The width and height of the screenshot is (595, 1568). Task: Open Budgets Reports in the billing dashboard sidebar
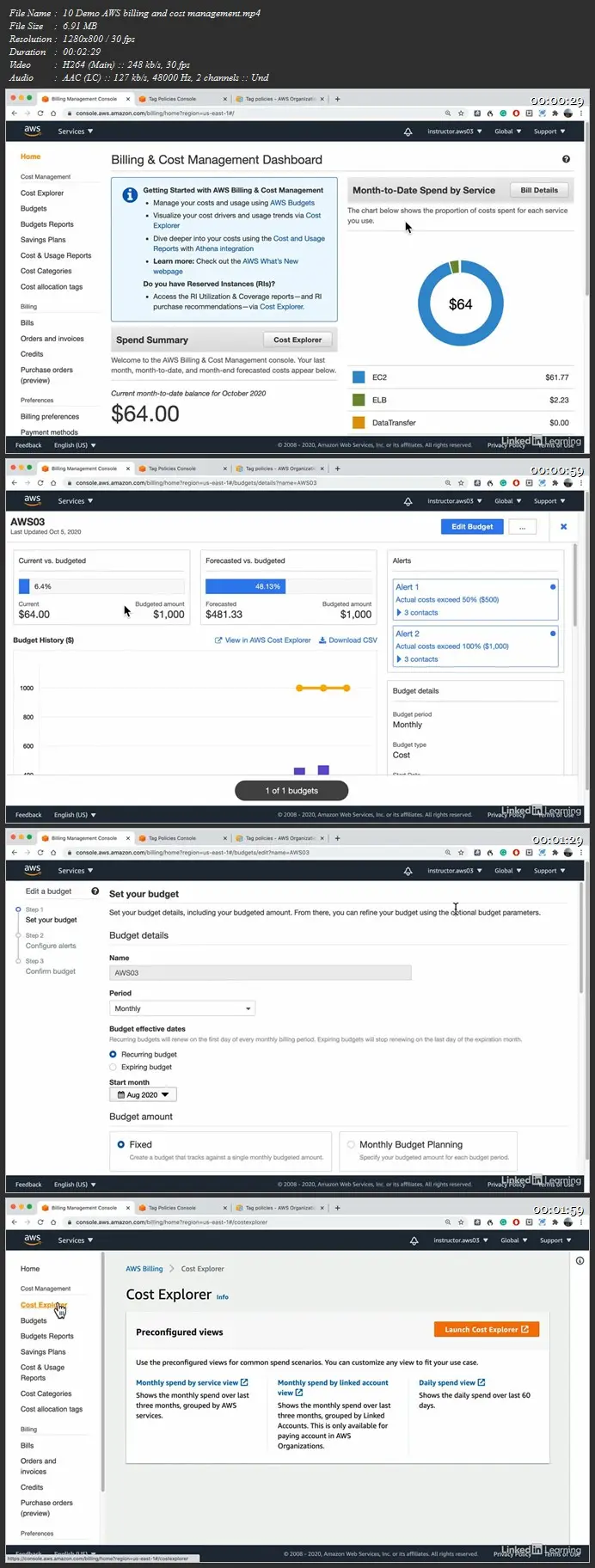[x=47, y=224]
